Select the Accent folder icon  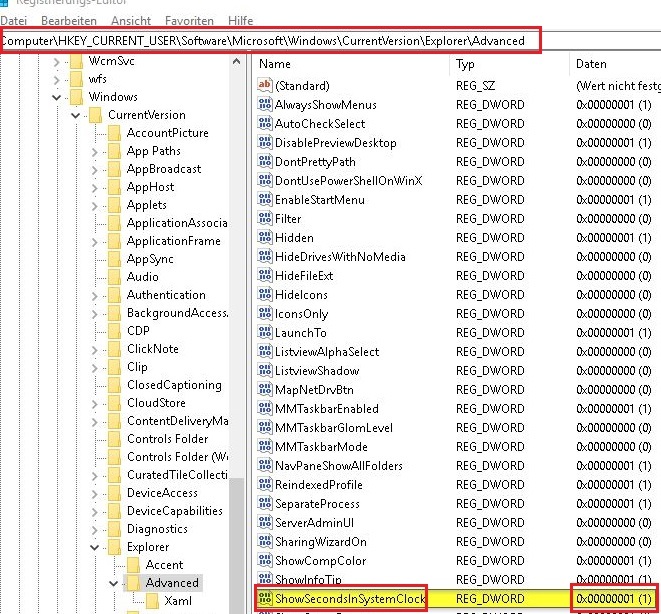coord(133,565)
